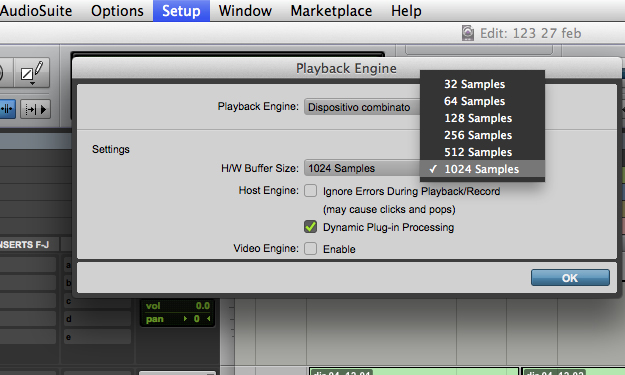Open the Window menu
The height and width of the screenshot is (375, 625).
pos(245,11)
